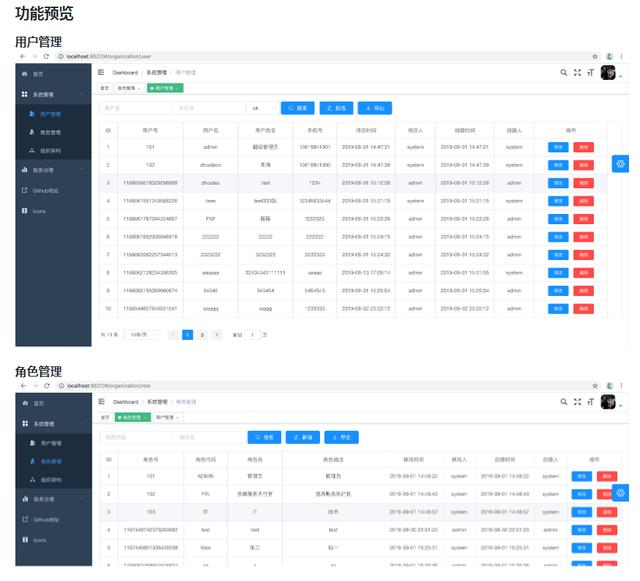Screen dimensions: 640x581
Task: Reload the organization/role browser page
Action: (47, 386)
